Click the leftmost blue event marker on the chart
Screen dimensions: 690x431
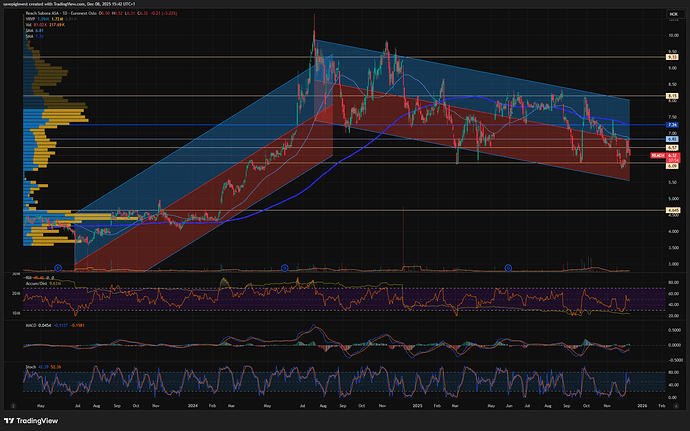[x=59, y=267]
